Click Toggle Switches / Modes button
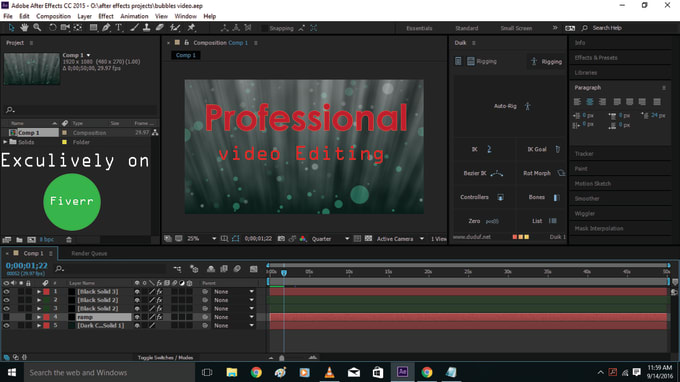Screen dimensions: 680x382 (165, 358)
